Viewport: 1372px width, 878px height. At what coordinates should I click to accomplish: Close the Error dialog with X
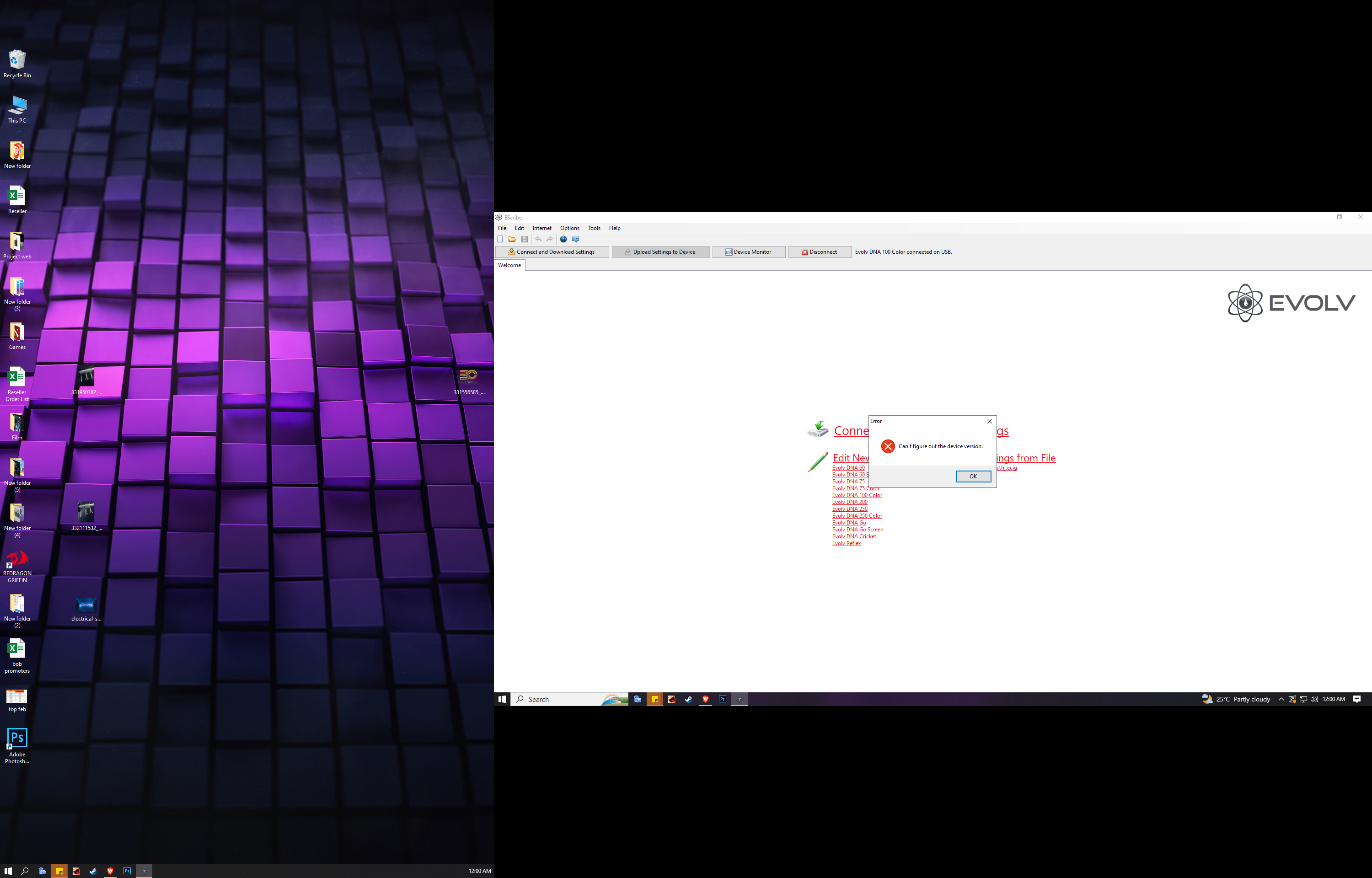coord(990,421)
